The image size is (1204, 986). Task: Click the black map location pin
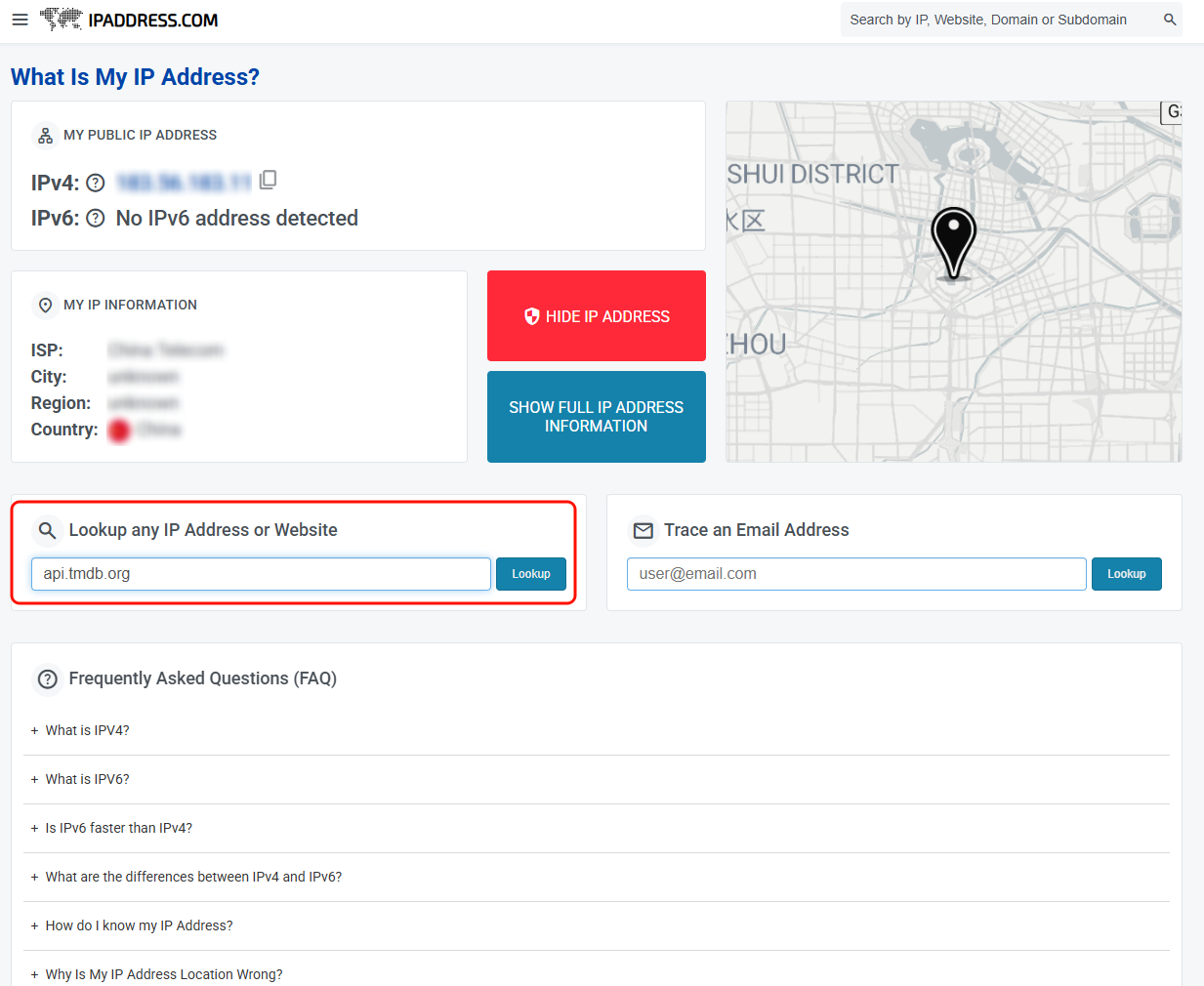953,241
